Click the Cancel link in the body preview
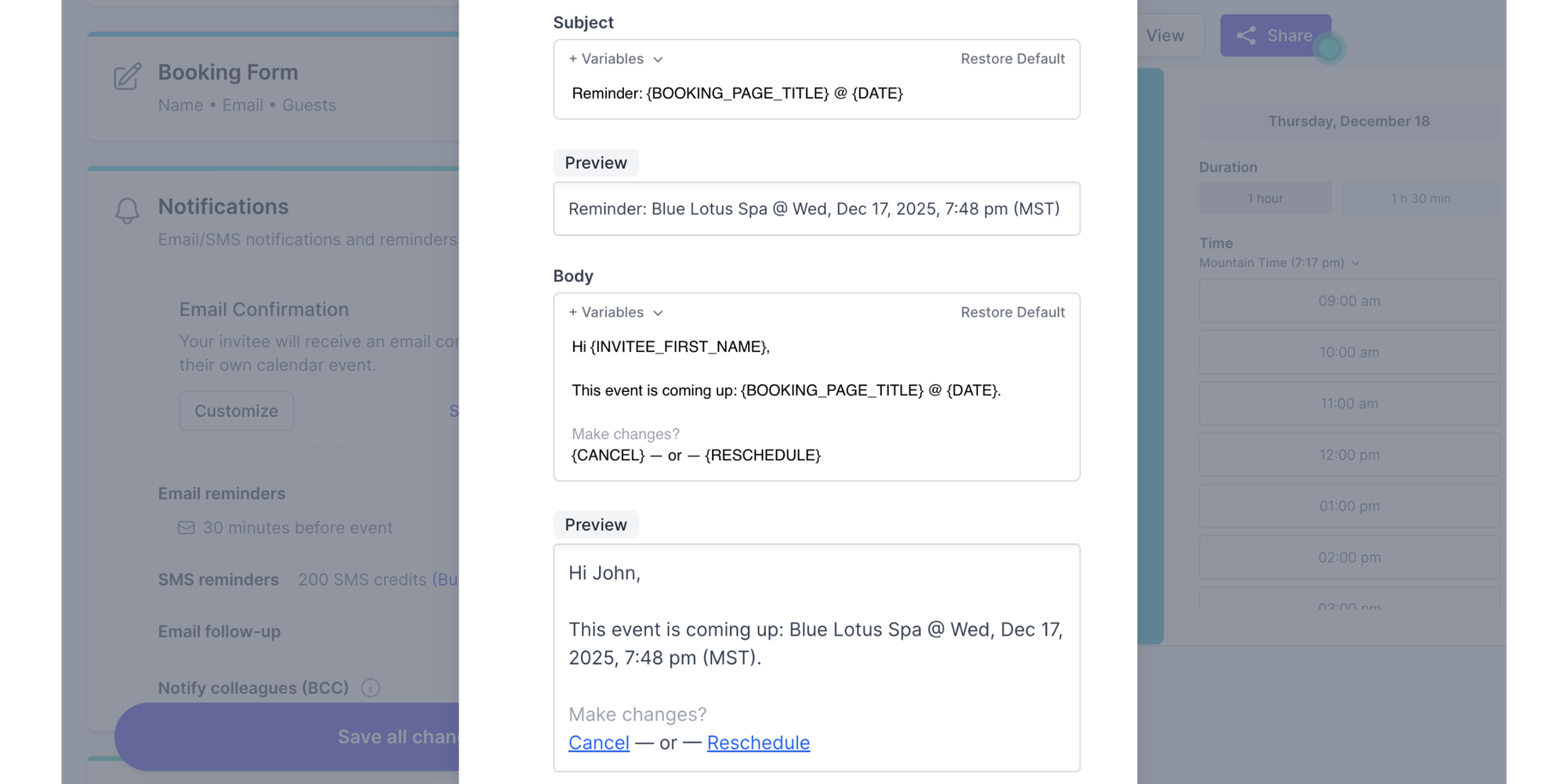 [x=598, y=742]
